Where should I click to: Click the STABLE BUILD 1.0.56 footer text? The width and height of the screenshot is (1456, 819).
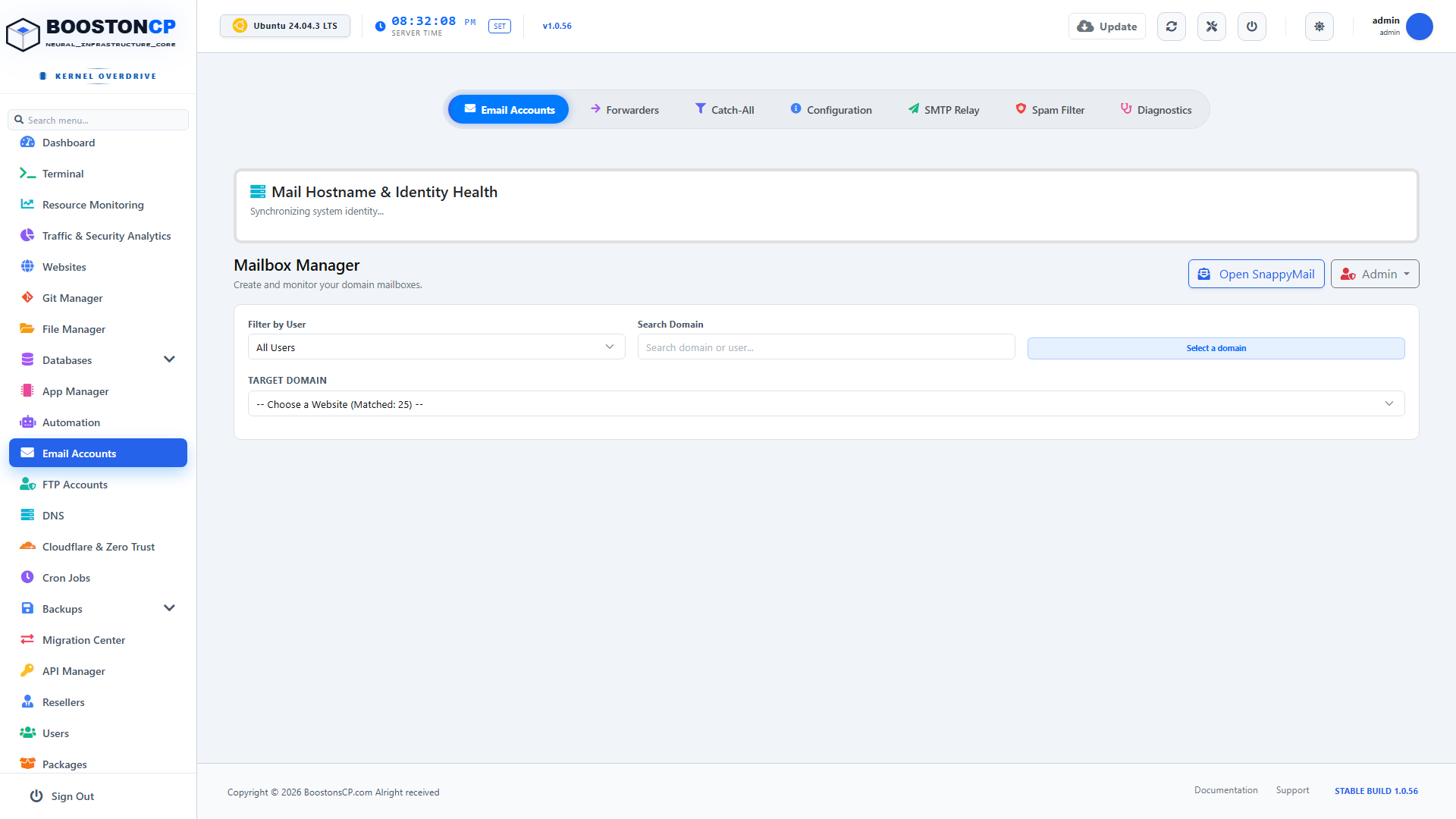pos(1376,791)
